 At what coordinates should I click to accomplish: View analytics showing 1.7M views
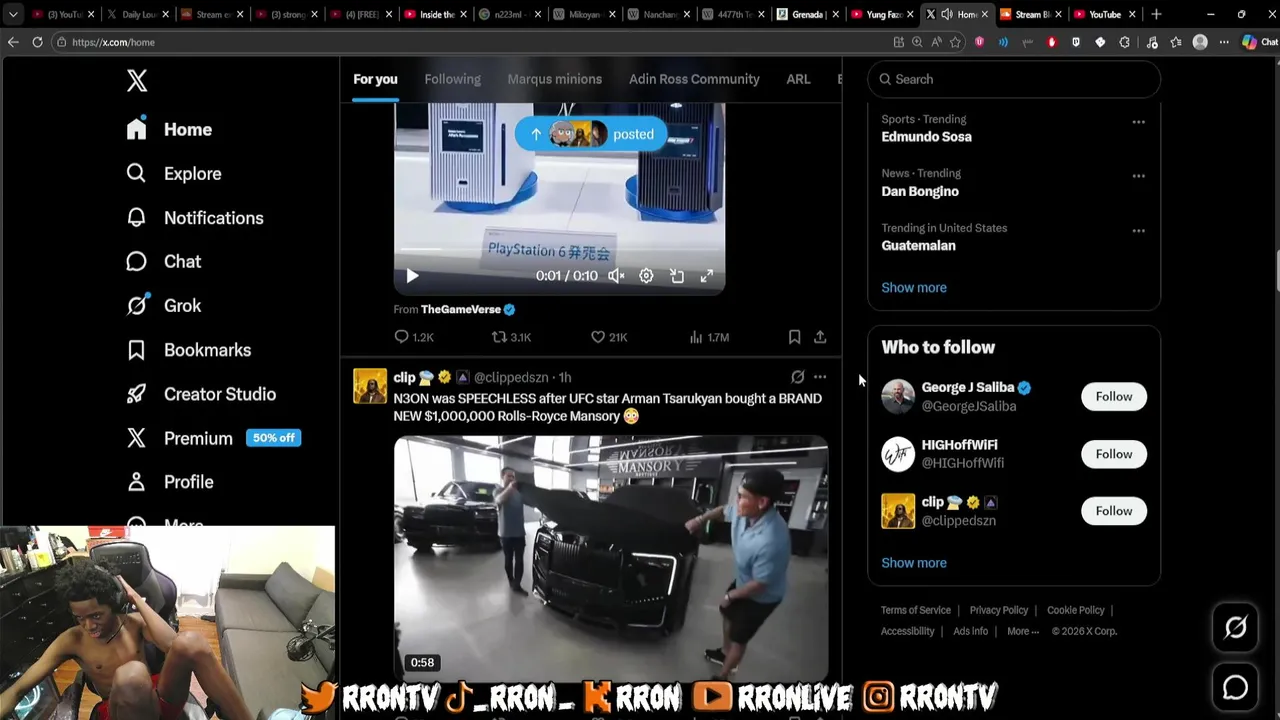click(708, 337)
